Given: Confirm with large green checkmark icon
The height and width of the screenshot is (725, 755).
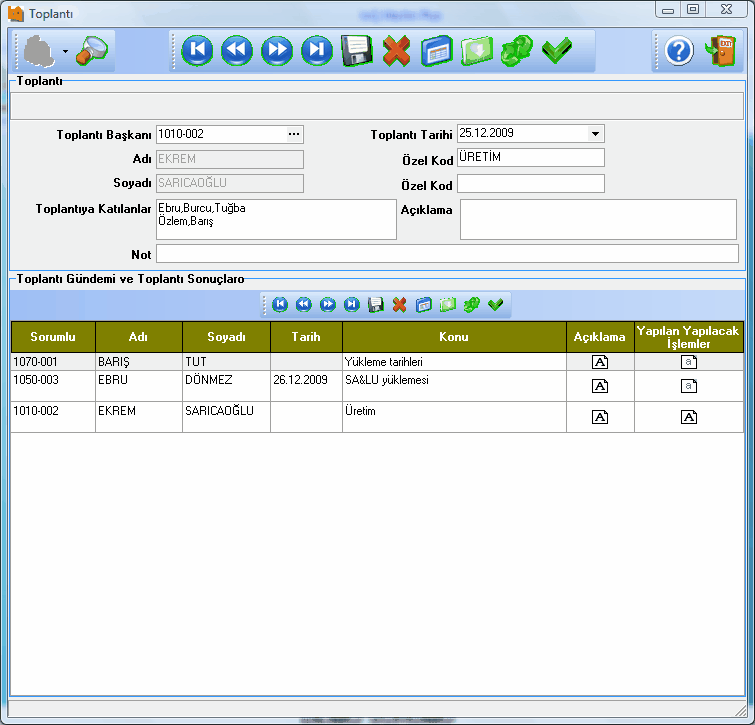Looking at the screenshot, I should tap(557, 50).
